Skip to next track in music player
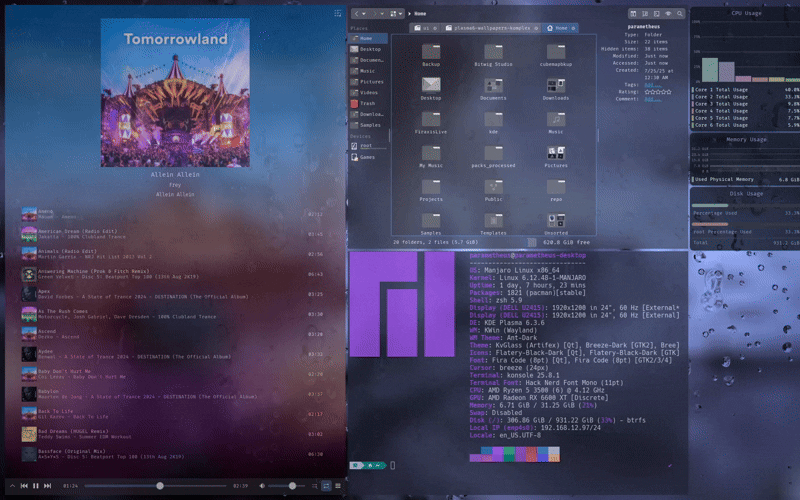This screenshot has height=500, width=800. [x=47, y=486]
